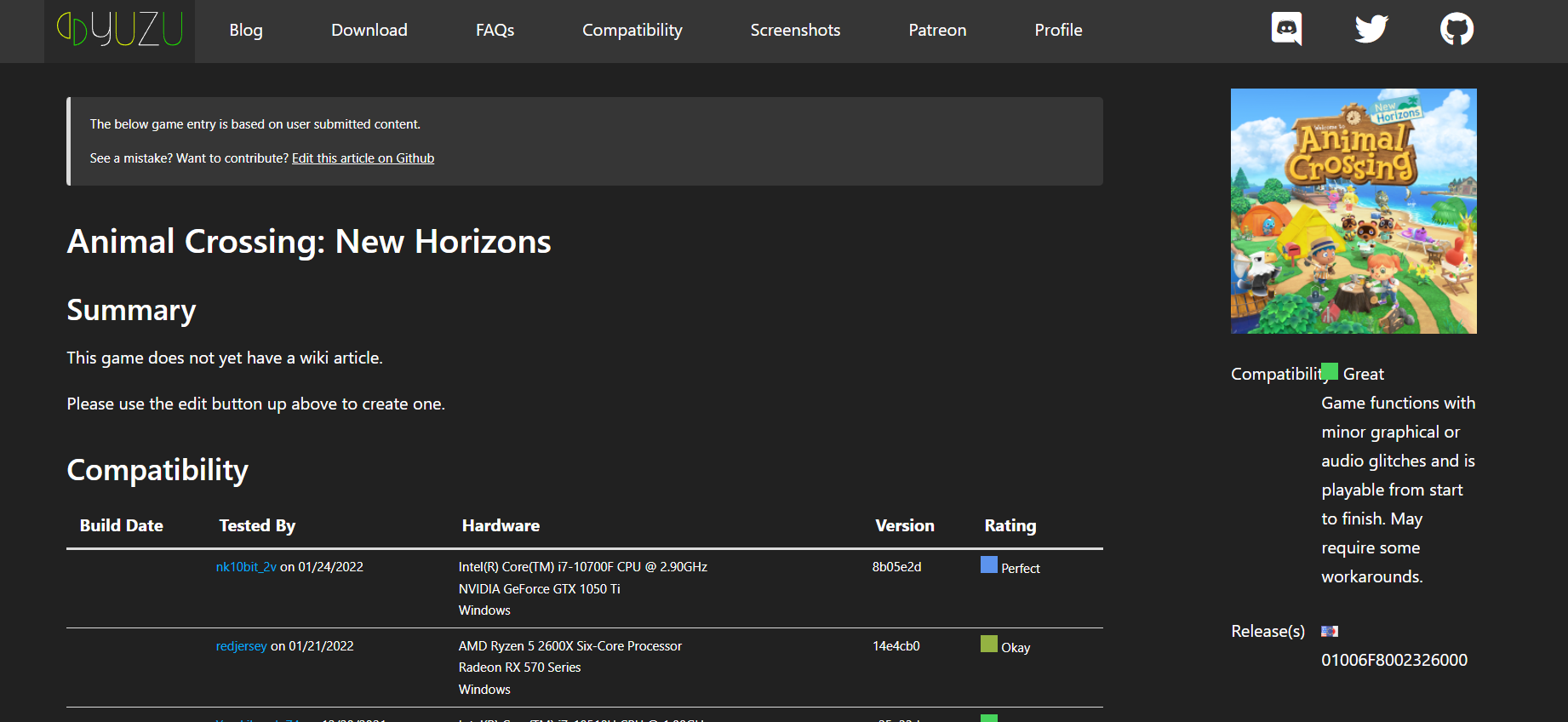Click the 'Perfect' rating label

tap(1021, 569)
